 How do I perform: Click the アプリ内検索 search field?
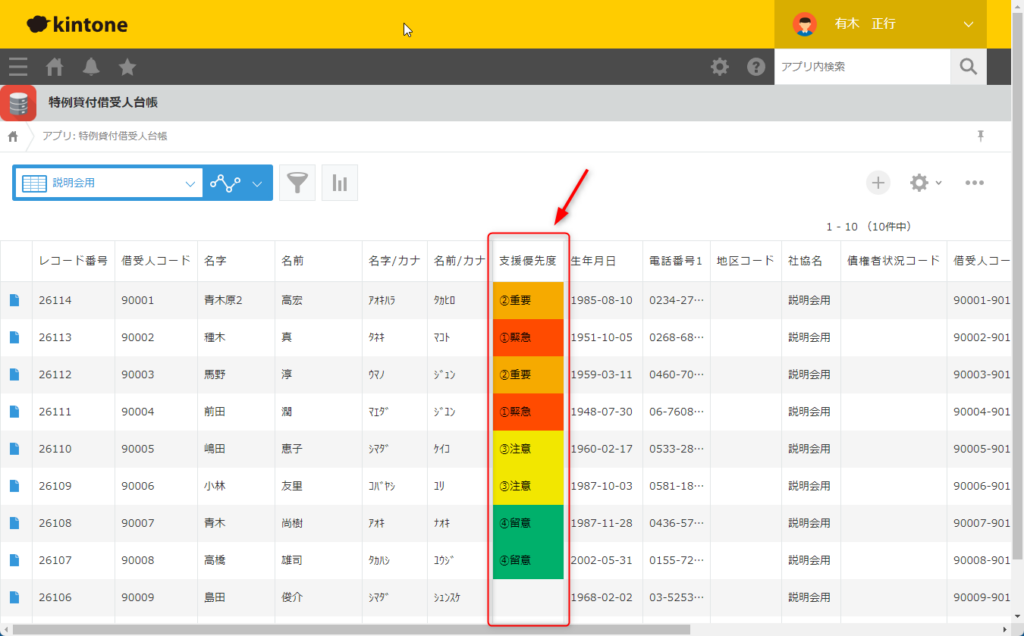point(861,67)
